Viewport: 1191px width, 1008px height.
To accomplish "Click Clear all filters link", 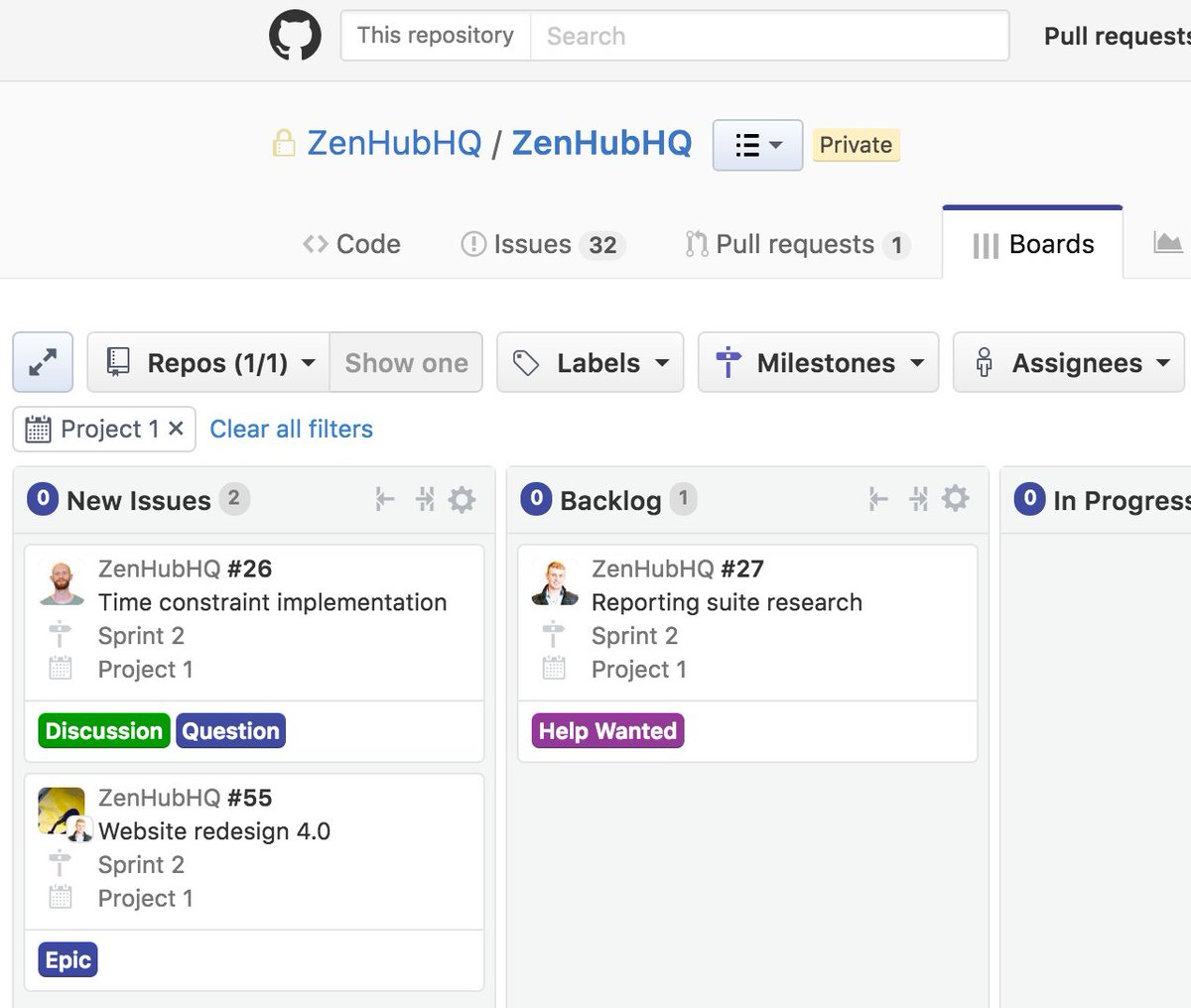I will (291, 429).
